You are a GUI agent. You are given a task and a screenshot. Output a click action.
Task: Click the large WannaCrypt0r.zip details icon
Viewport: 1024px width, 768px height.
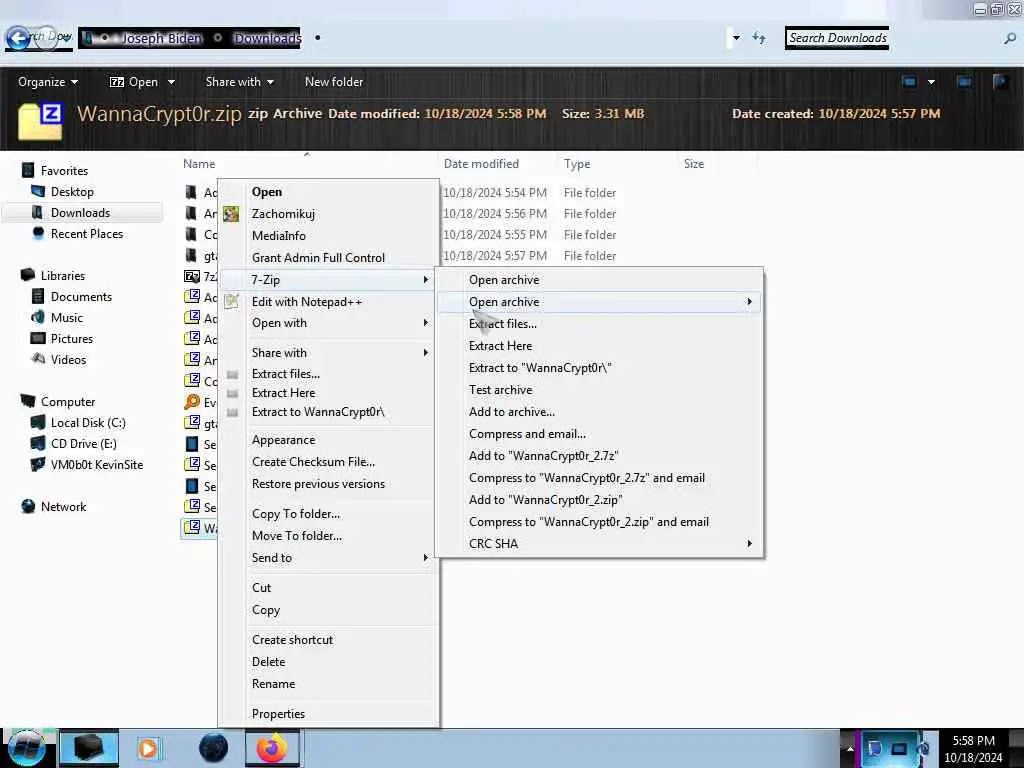pos(40,121)
